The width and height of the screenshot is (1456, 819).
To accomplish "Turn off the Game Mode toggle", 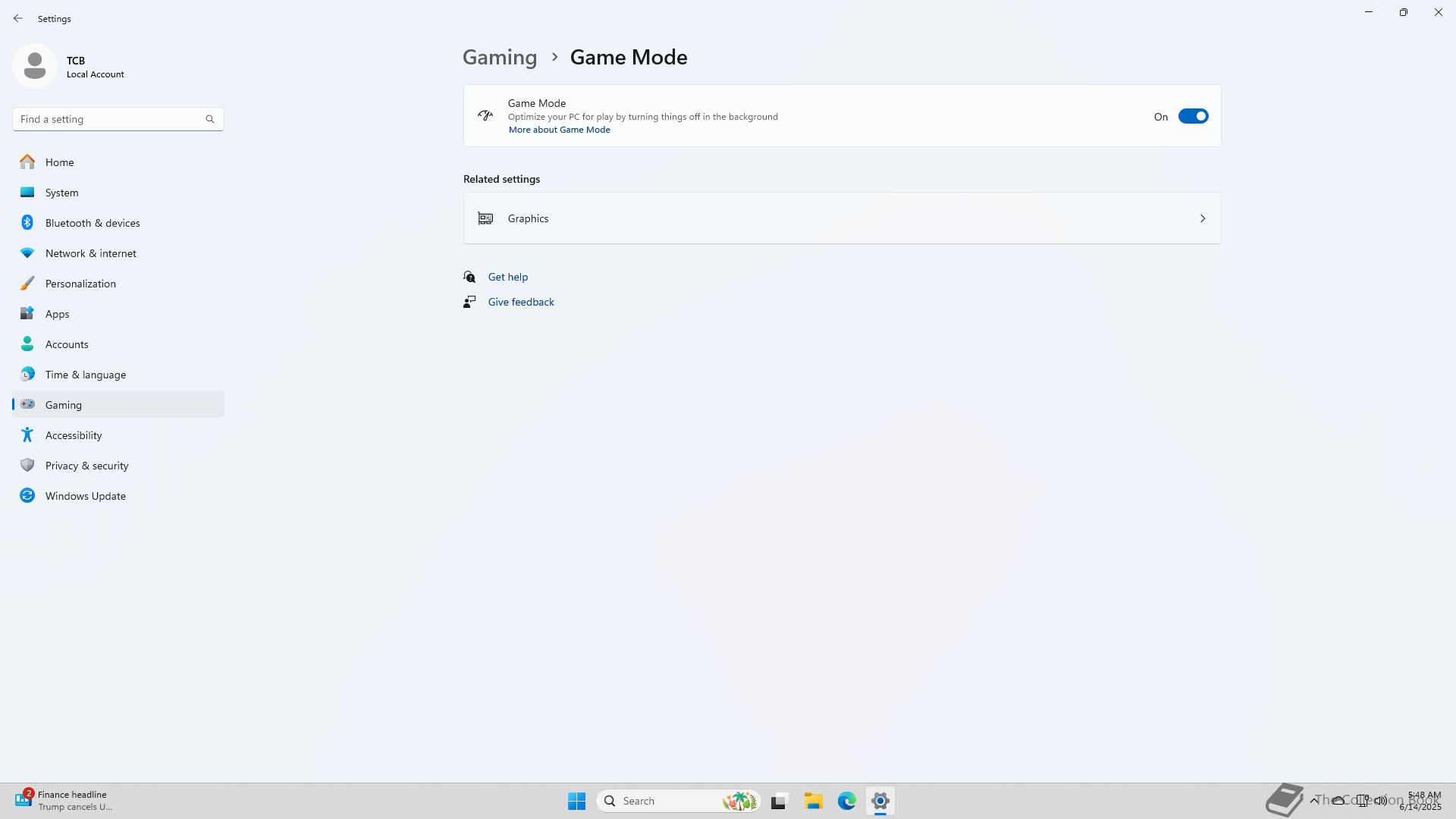I will (x=1192, y=116).
